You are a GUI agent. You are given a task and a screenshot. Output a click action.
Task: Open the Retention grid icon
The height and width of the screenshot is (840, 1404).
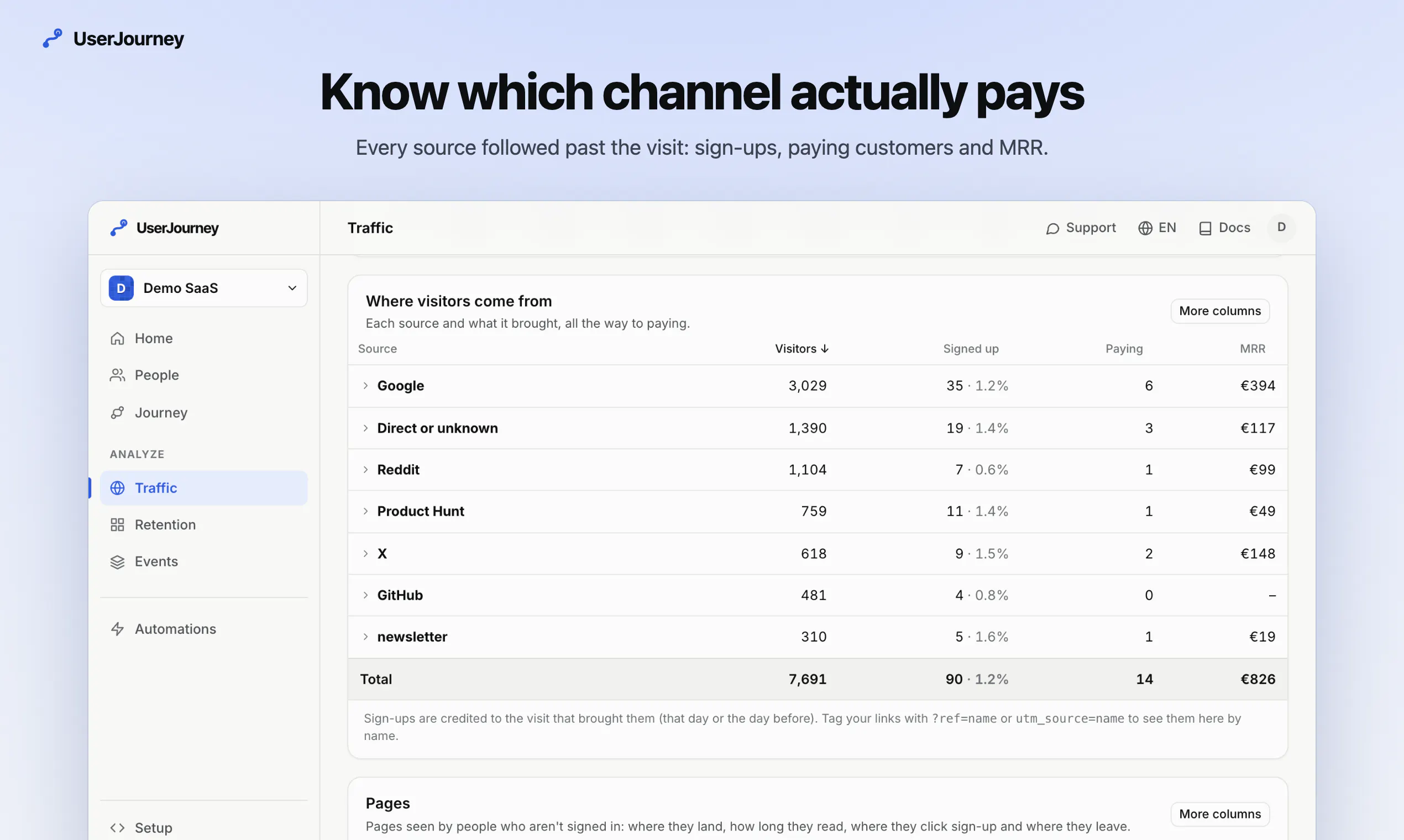point(117,524)
